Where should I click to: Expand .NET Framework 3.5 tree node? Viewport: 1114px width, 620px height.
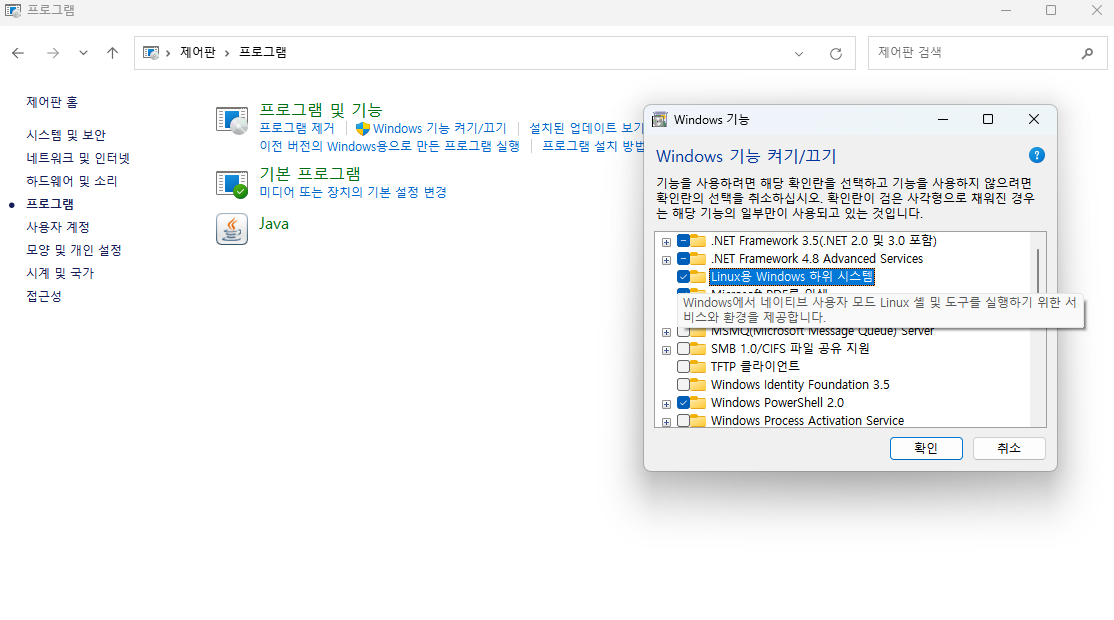point(666,242)
